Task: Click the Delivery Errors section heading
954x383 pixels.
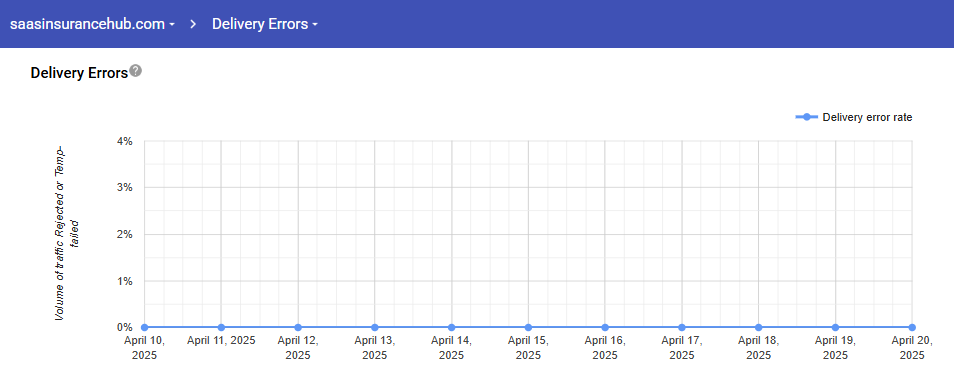Action: (x=79, y=73)
